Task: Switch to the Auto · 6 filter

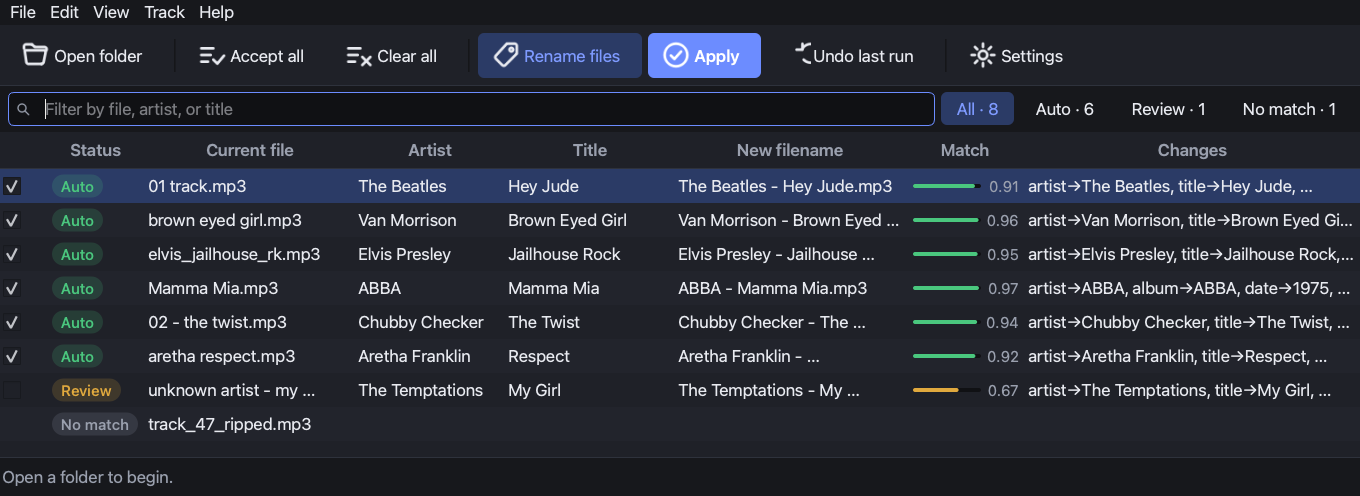Action: click(x=1064, y=109)
